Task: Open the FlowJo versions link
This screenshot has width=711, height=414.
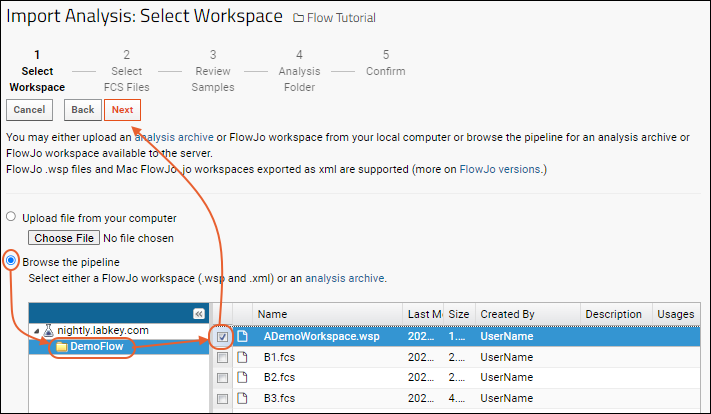Action: 502,170
